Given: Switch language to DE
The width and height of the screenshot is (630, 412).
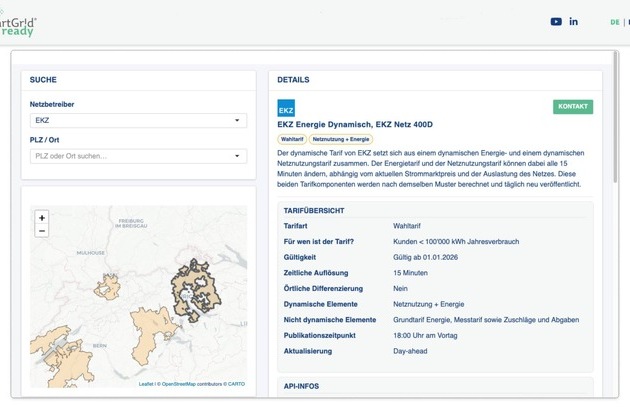Looking at the screenshot, I should (614, 22).
